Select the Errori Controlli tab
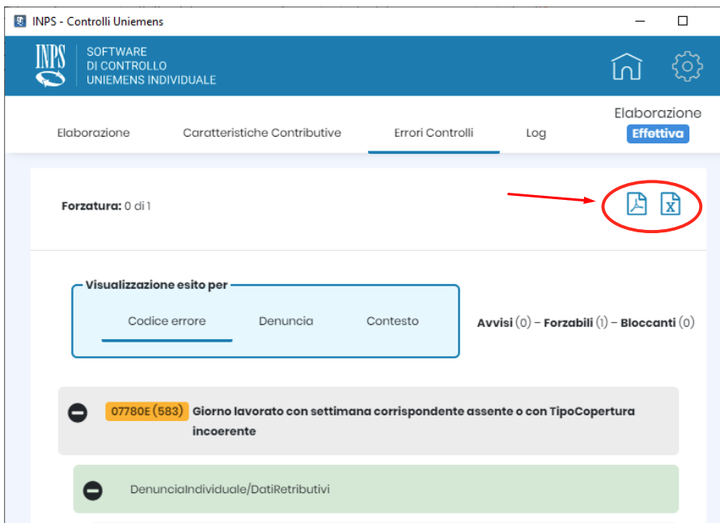 [x=433, y=133]
